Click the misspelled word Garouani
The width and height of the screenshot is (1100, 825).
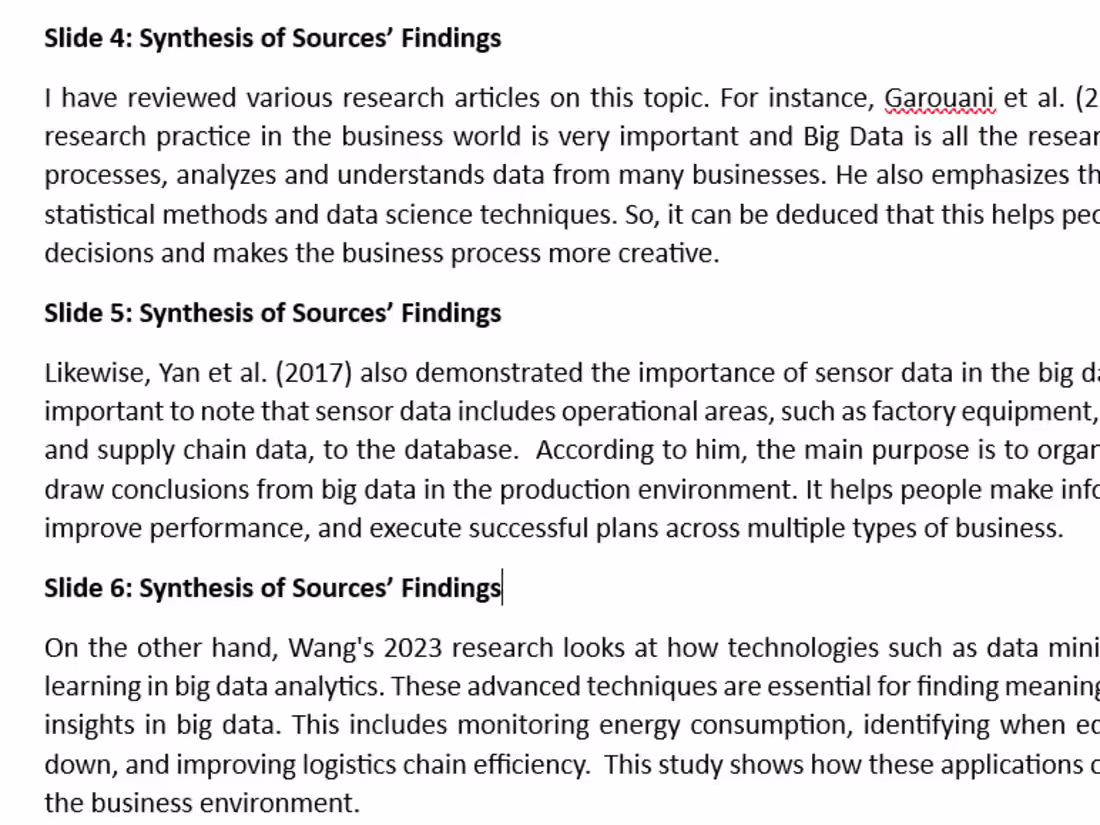coord(939,98)
